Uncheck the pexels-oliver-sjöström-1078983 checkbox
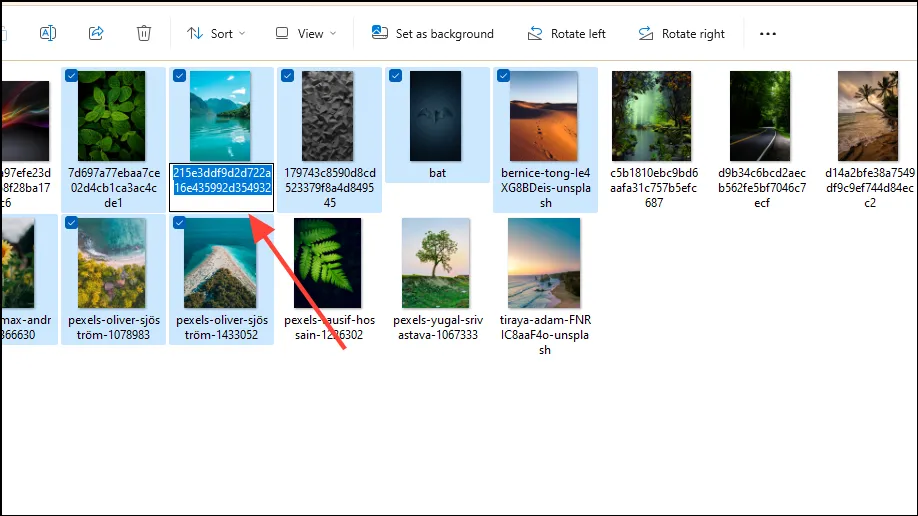This screenshot has height=516, width=918. [71, 223]
